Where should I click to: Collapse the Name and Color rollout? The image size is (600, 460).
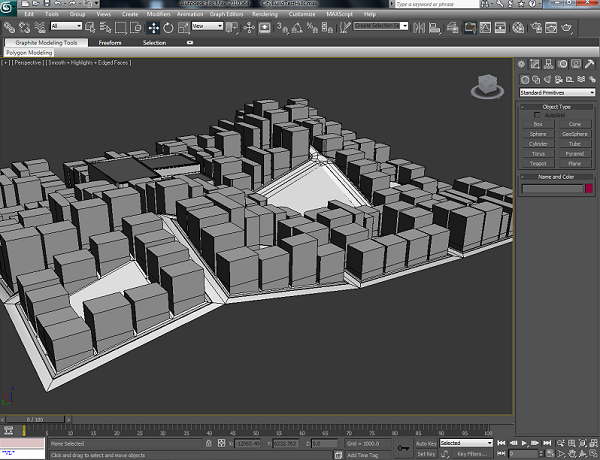click(x=557, y=176)
